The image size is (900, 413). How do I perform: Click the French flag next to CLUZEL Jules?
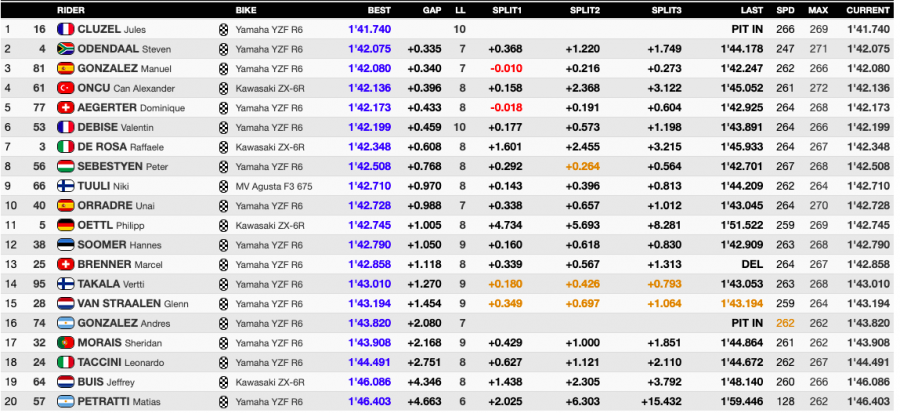66,29
